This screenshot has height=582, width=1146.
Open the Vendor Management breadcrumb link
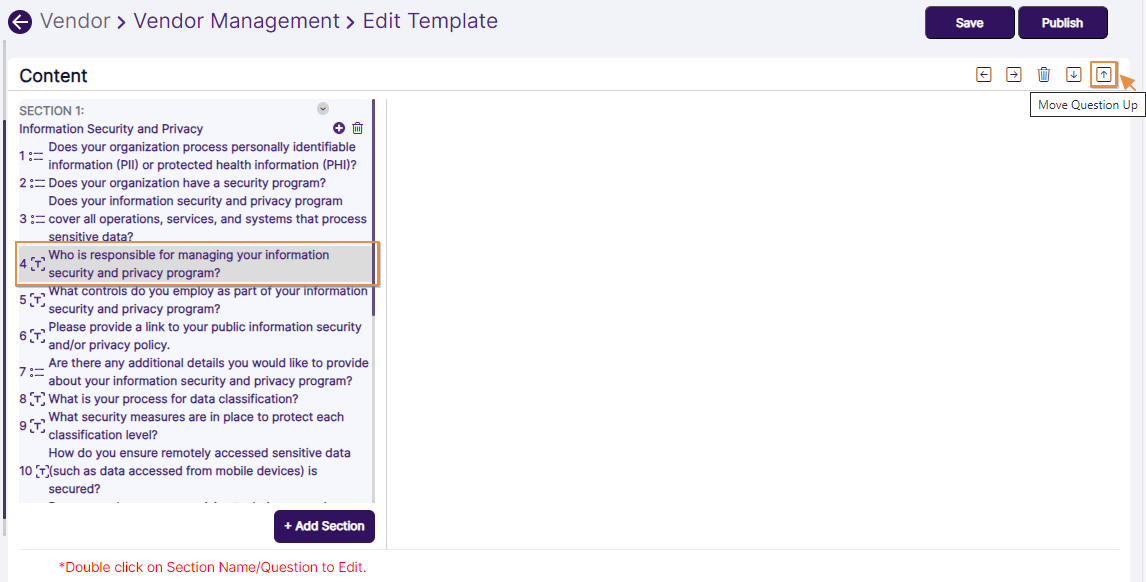click(x=236, y=21)
